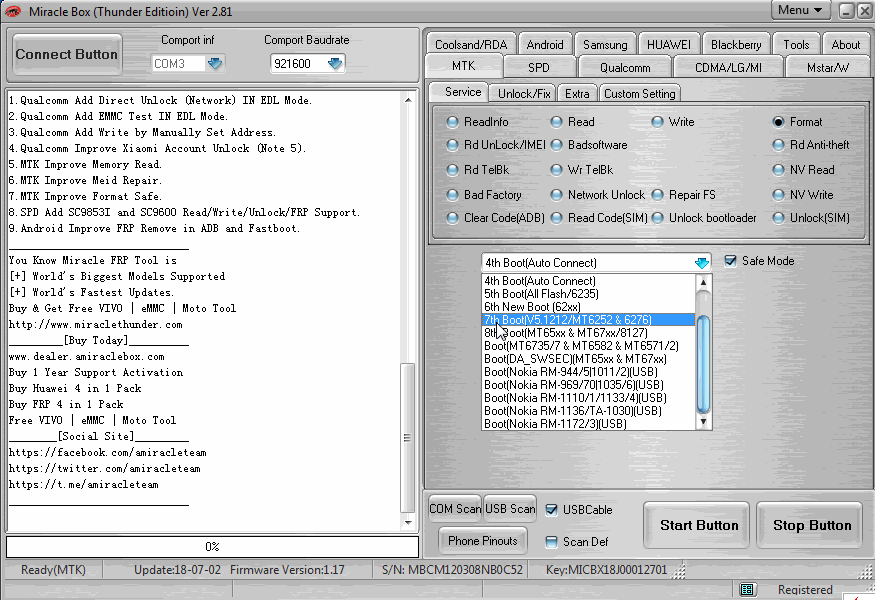The width and height of the screenshot is (875, 600).
Task: Open the Qualcomm tab
Action: (625, 68)
